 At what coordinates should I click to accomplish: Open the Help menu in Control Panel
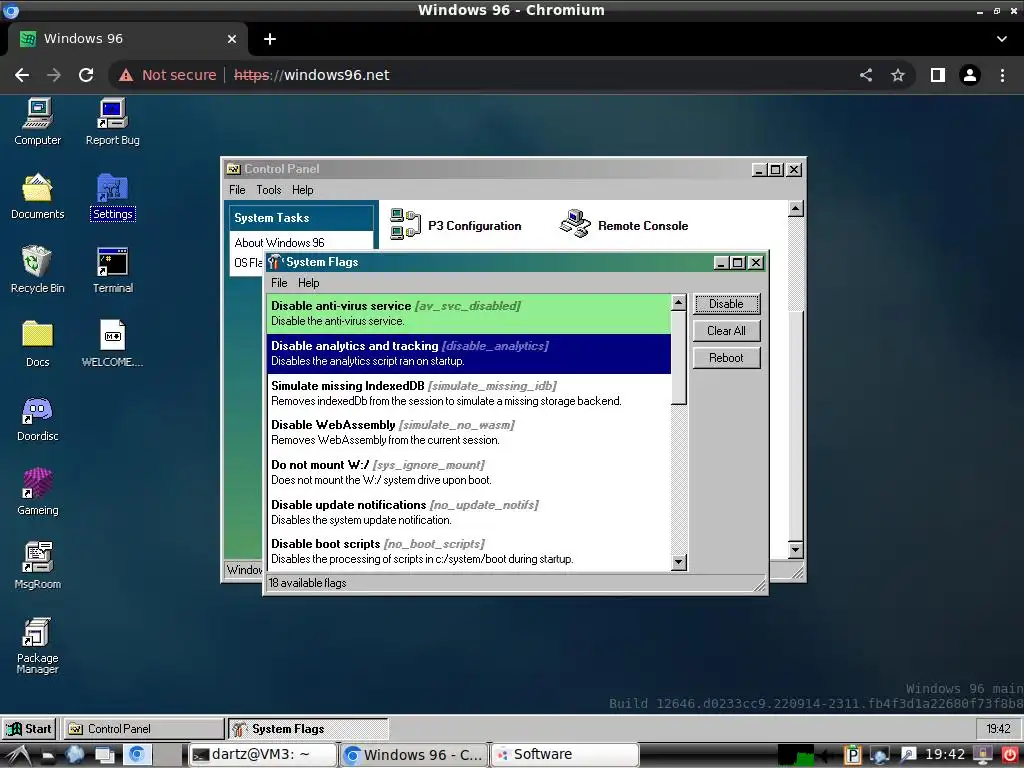[x=302, y=190]
